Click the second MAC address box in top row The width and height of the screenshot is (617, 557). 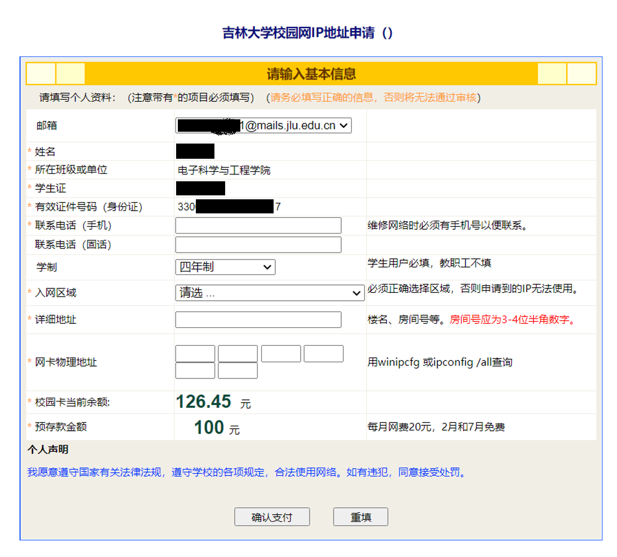click(238, 354)
